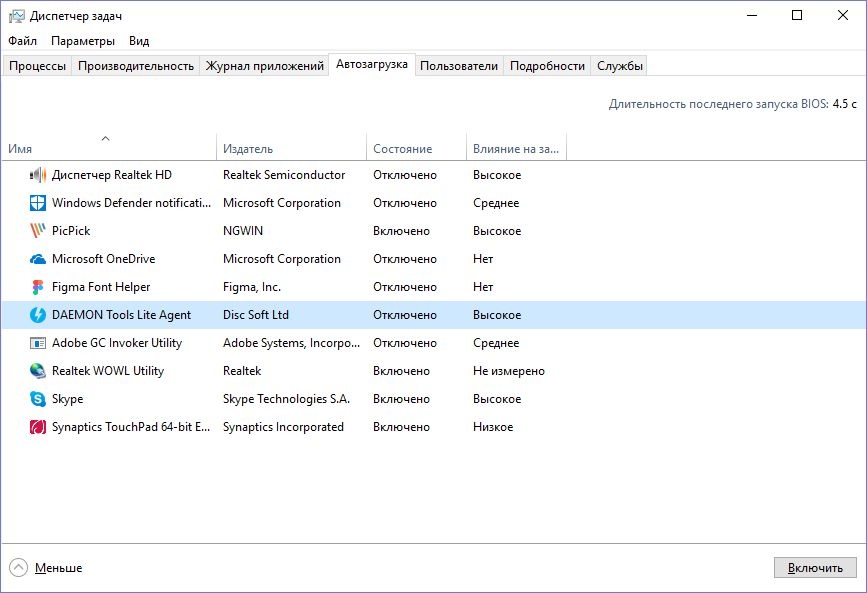Collapse view with the Меньше arrow icon

click(x=18, y=568)
